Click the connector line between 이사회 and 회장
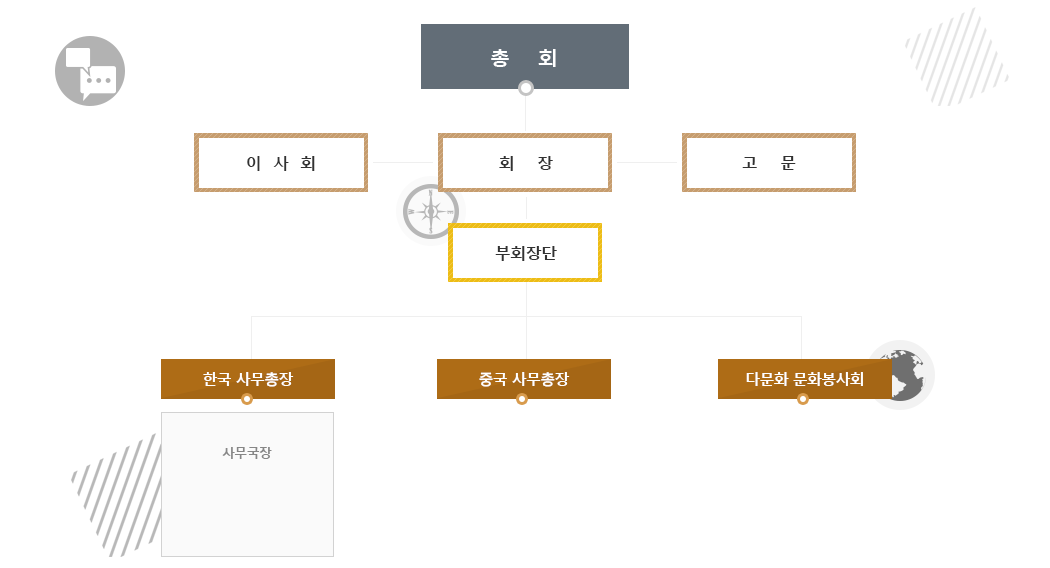Image resolution: width=1050 pixels, height=568 pixels. pos(403,162)
